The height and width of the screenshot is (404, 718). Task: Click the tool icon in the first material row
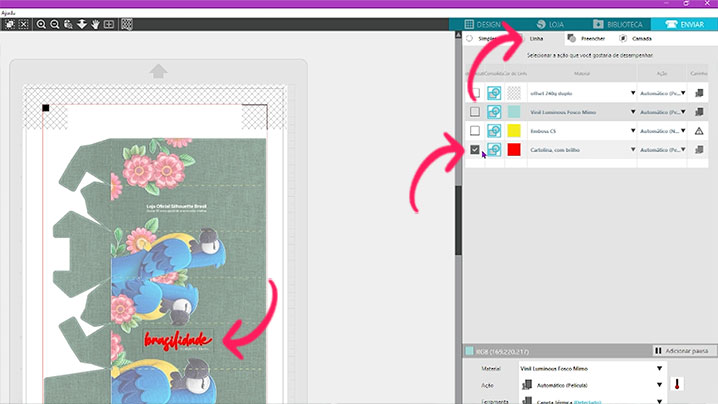pyautogui.click(x=699, y=93)
